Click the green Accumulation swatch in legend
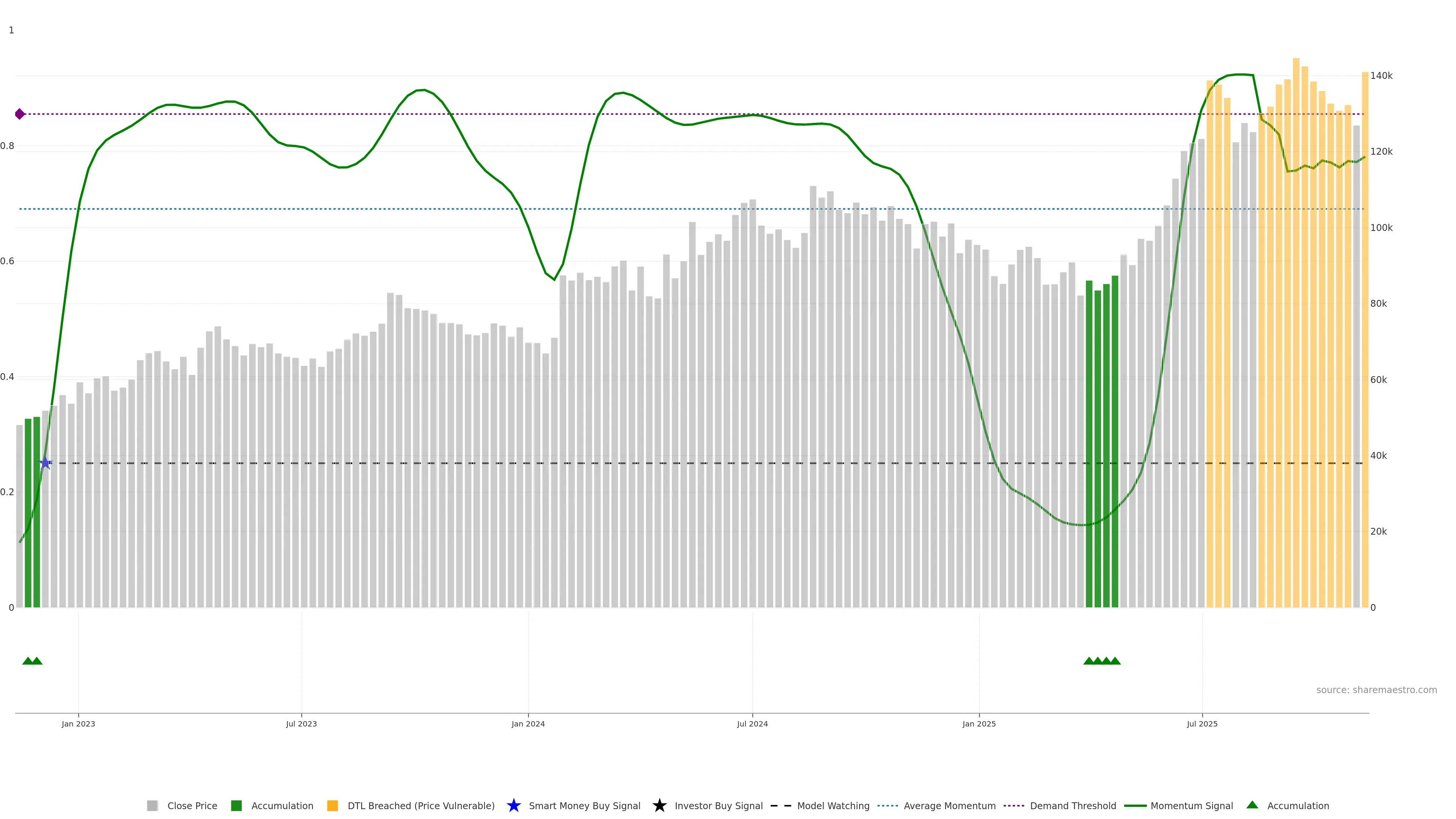This screenshot has height=819, width=1456. [236, 805]
